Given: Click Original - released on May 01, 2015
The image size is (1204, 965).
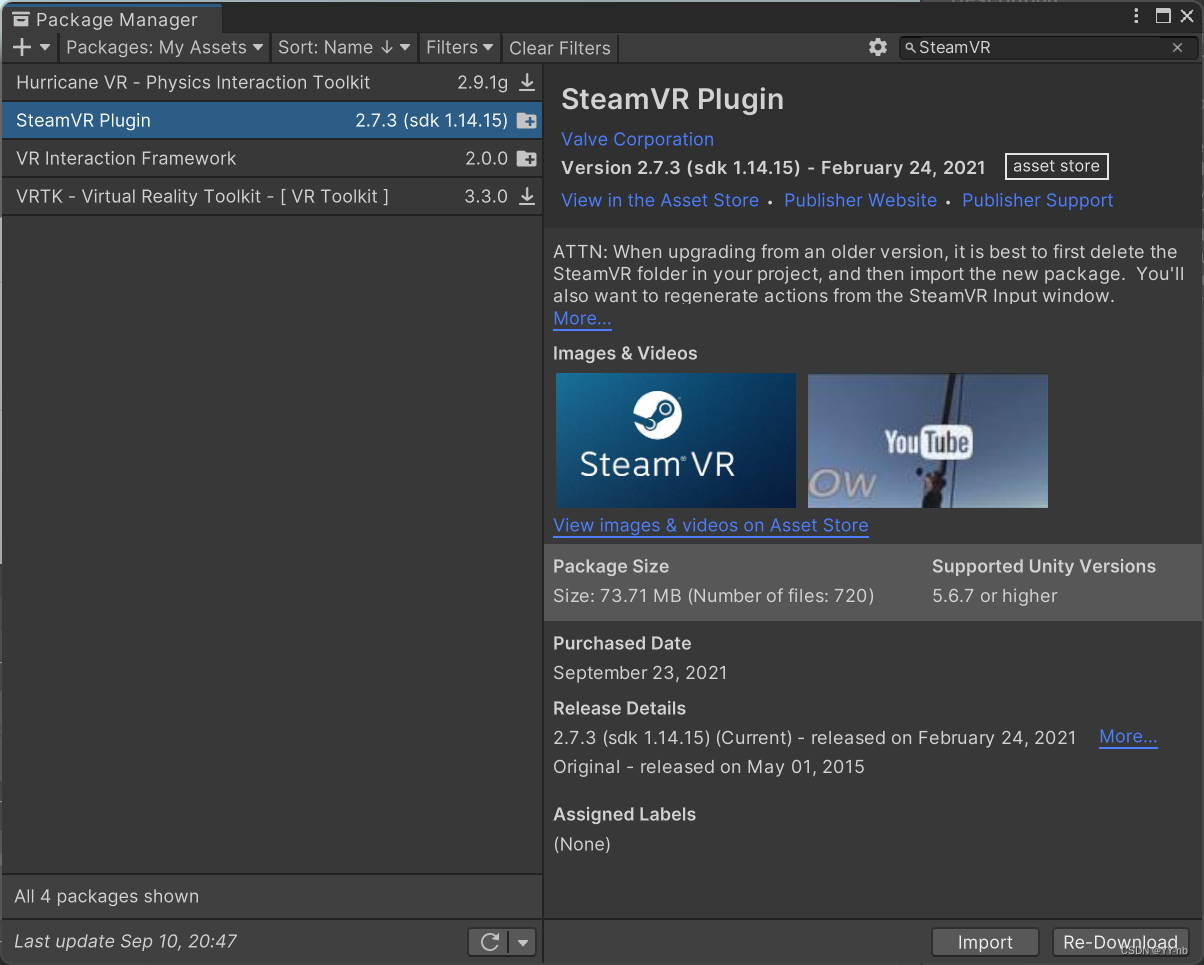Looking at the screenshot, I should pyautogui.click(x=709, y=767).
